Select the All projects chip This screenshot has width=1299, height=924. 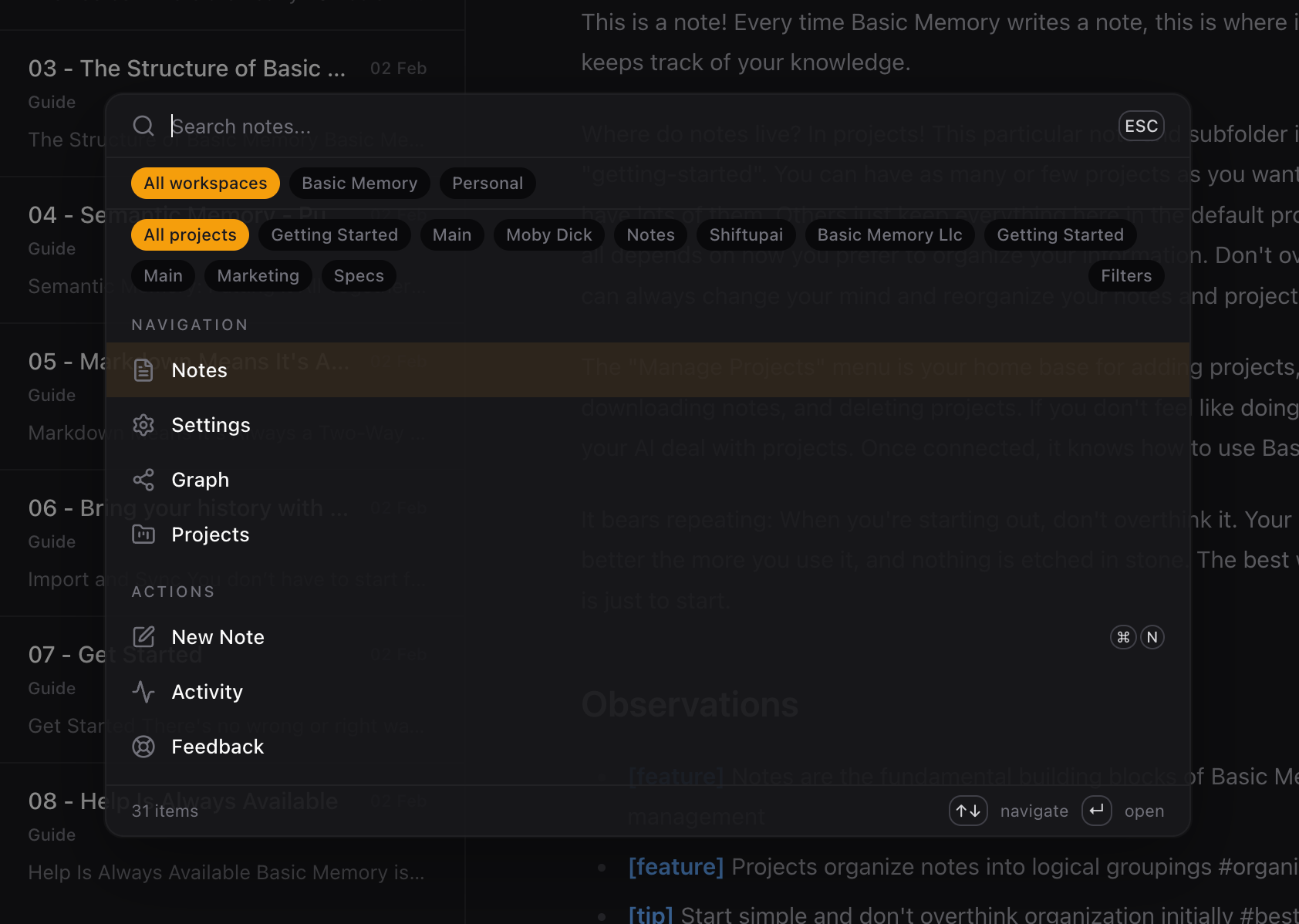click(x=190, y=234)
